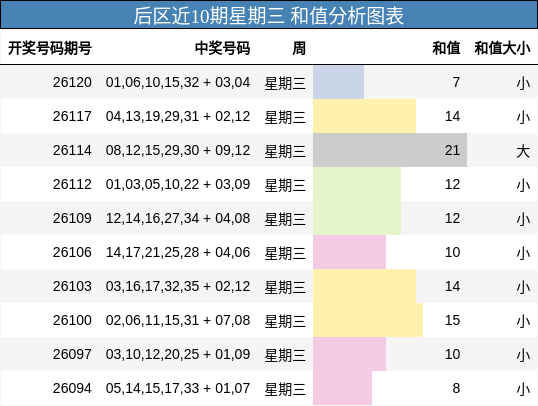Select issue number 26109

tap(72, 218)
